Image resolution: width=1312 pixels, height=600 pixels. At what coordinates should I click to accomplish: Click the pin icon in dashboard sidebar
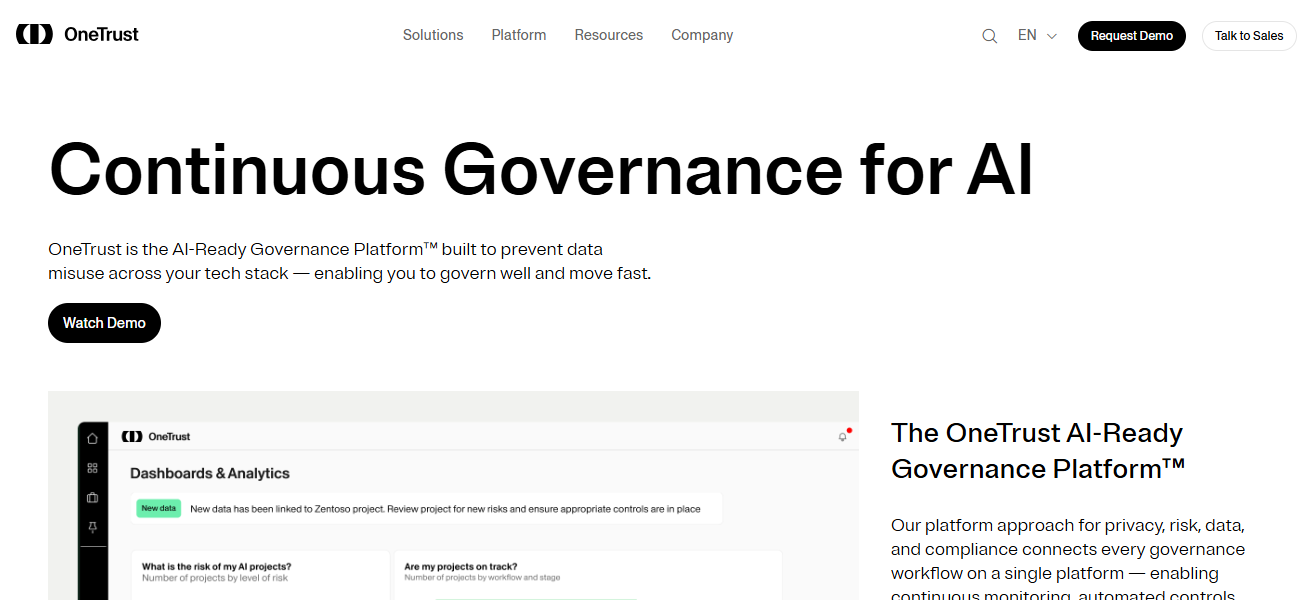click(x=92, y=527)
